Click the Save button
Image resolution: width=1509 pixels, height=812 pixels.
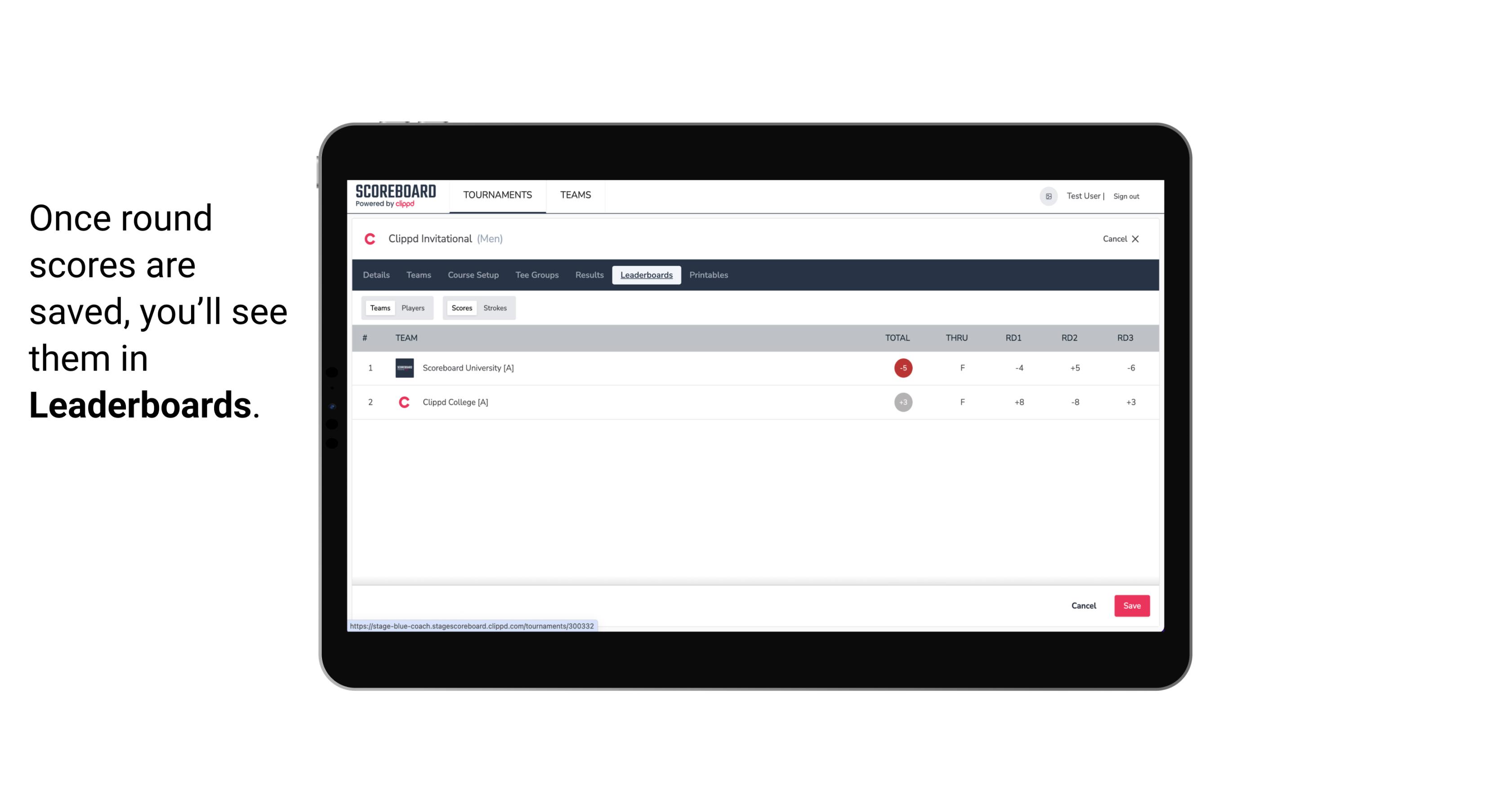point(1131,605)
